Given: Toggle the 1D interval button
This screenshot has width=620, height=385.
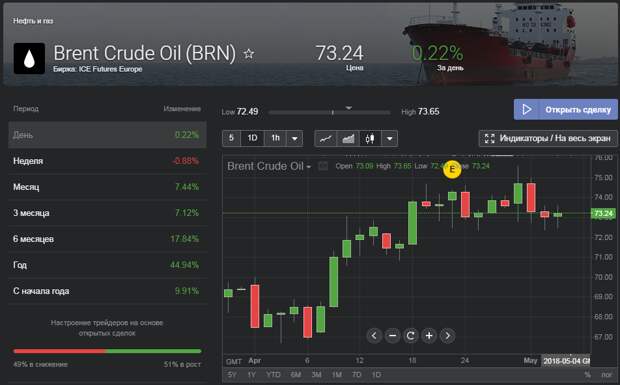Looking at the screenshot, I should pos(252,138).
